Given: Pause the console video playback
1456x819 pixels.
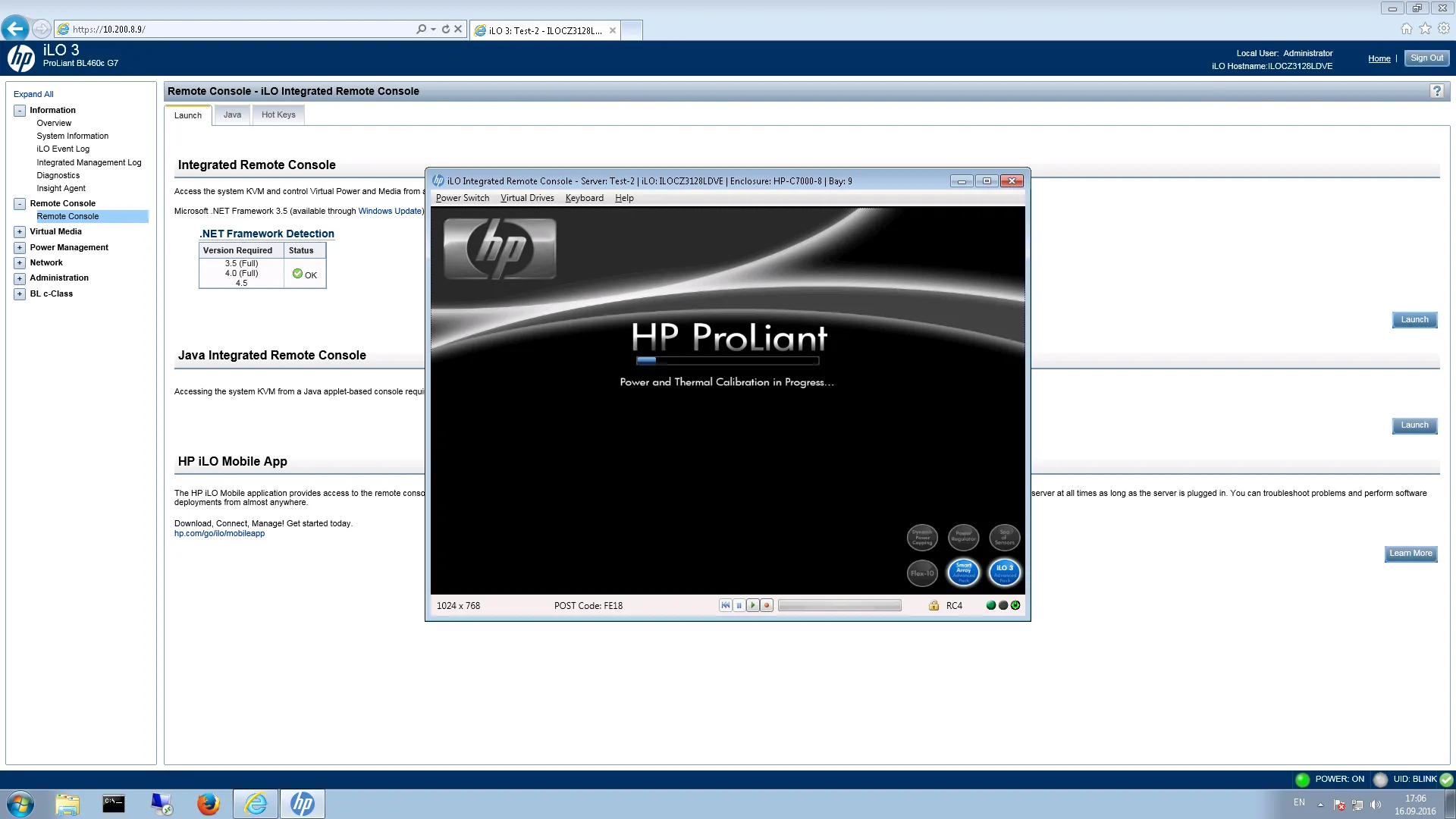Looking at the screenshot, I should coord(739,605).
